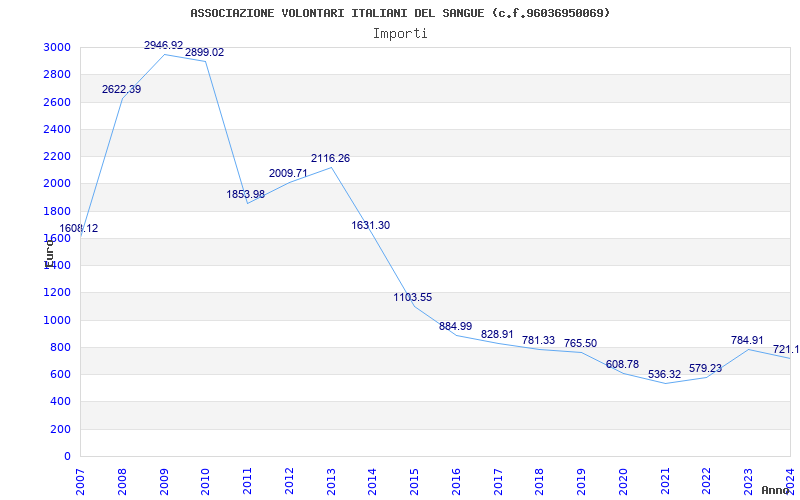Viewport: 800px width, 500px height.
Task: Click the chart title ASSOCIAZIONE VOLONTARI ITALIANI DEL SANGUE
Action: point(400,13)
